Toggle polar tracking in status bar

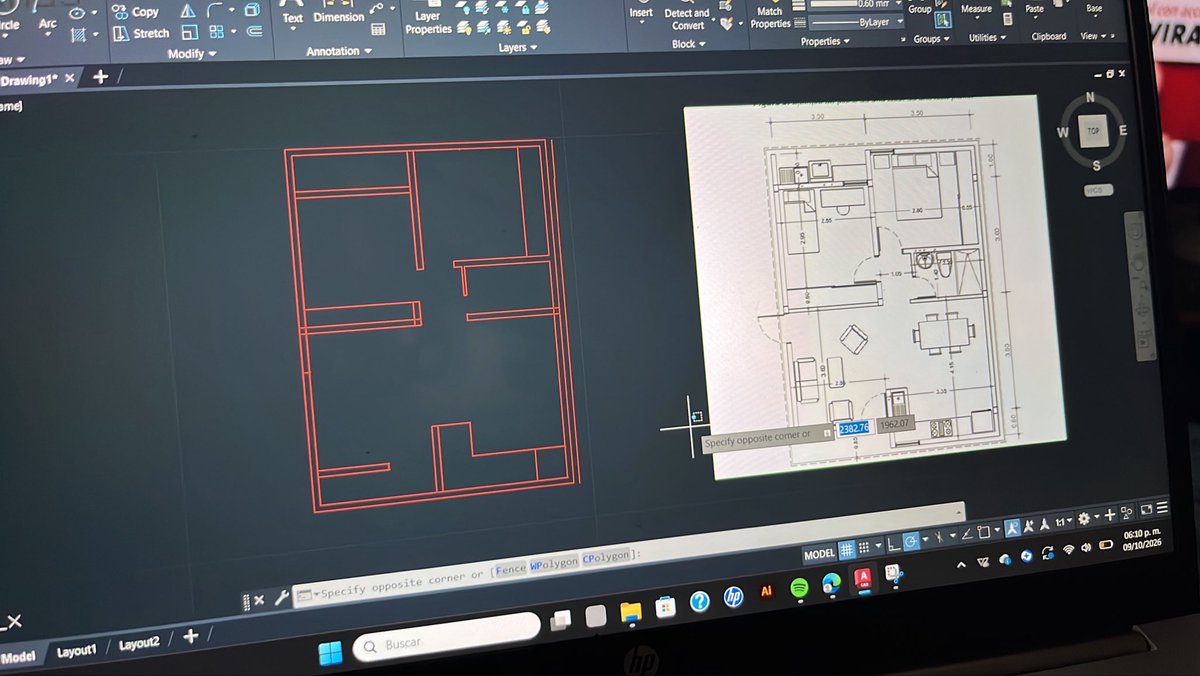tap(911, 541)
